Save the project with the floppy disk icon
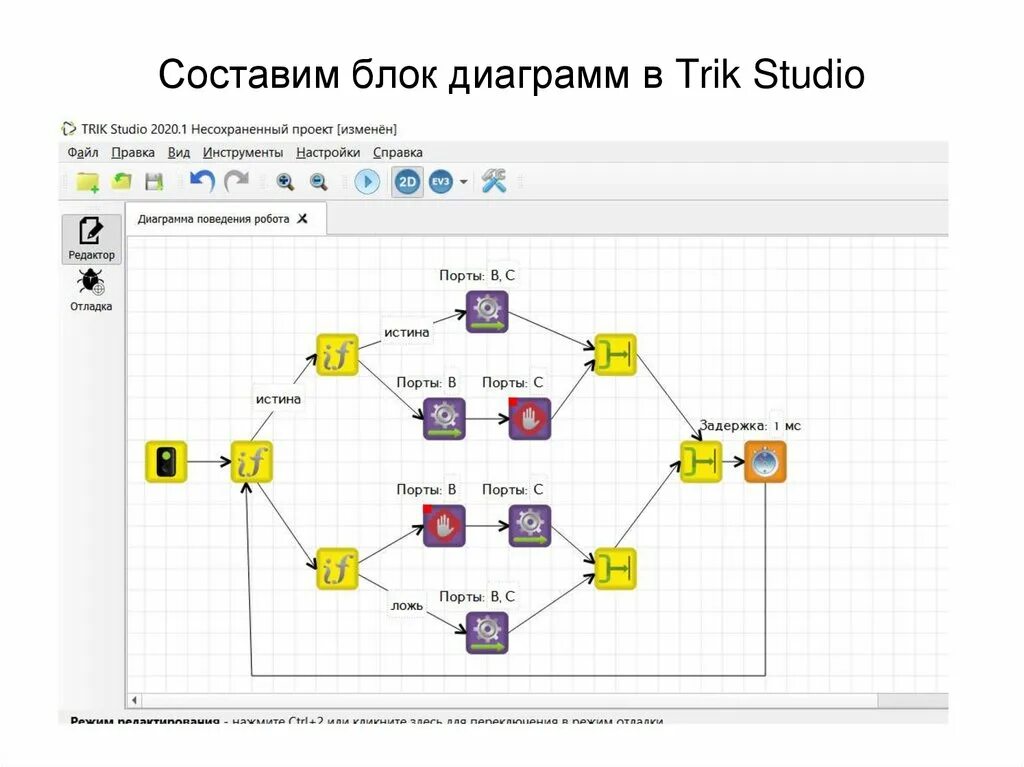 click(154, 182)
